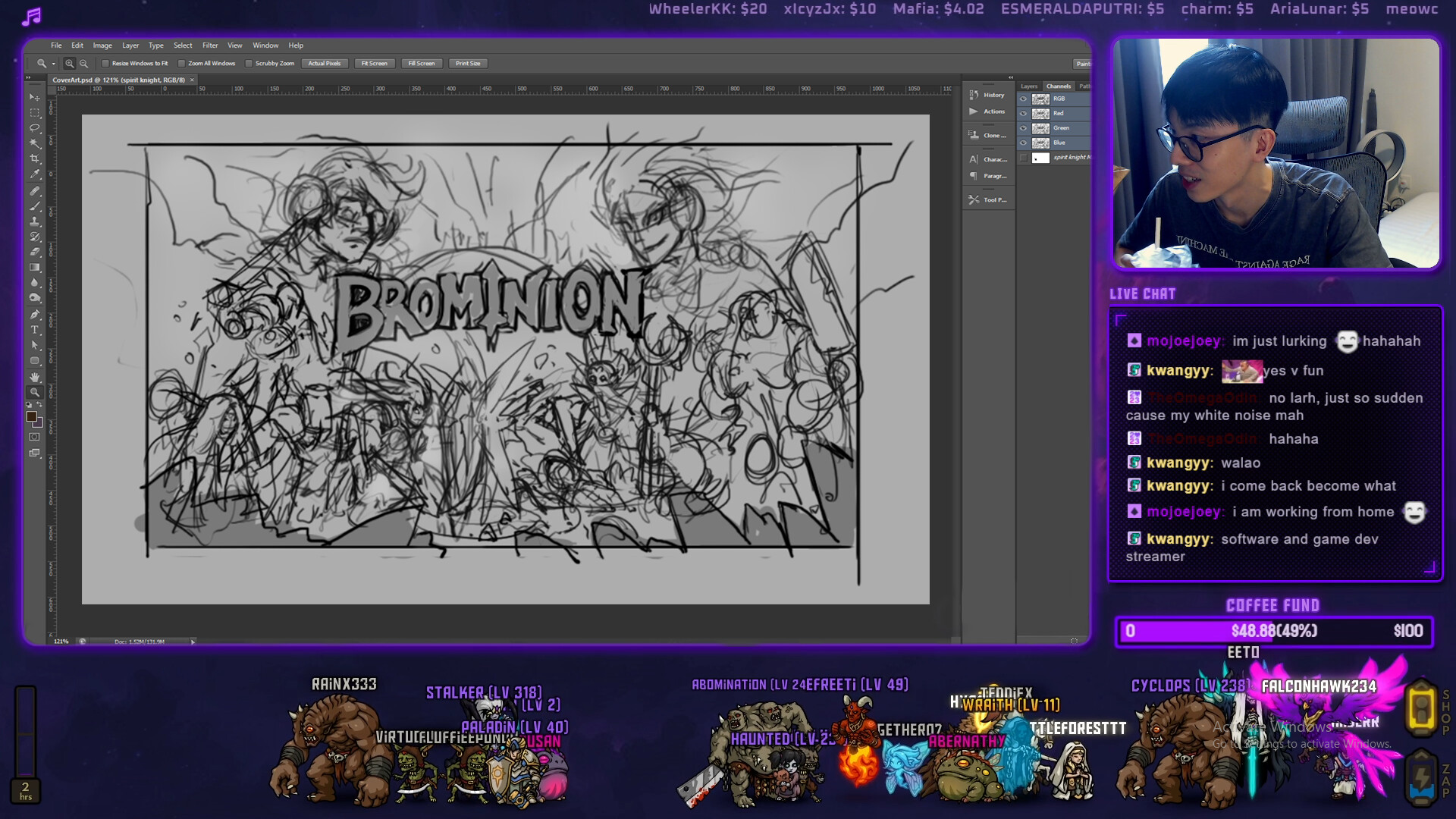Open the History panel
The width and height of the screenshot is (1456, 819).
pos(992,95)
